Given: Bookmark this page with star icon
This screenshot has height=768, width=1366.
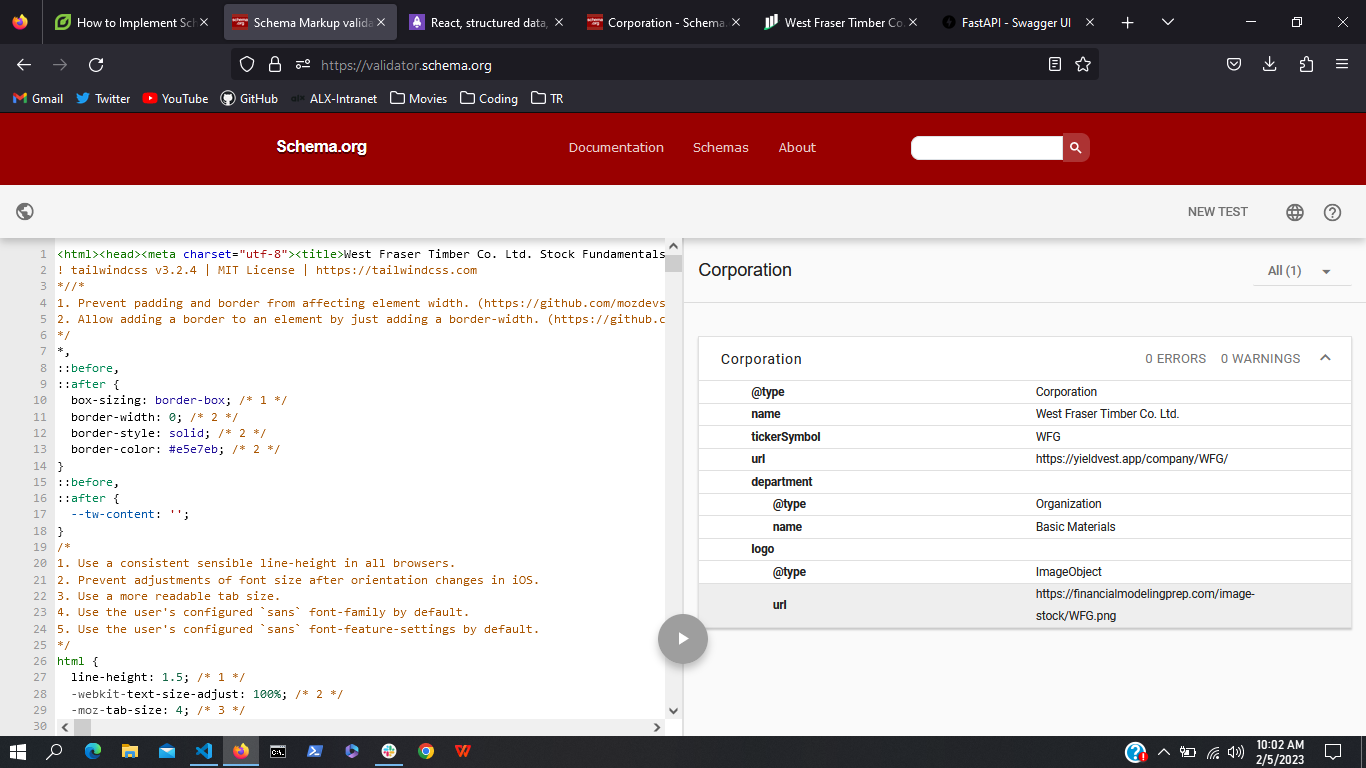Looking at the screenshot, I should 1083,64.
